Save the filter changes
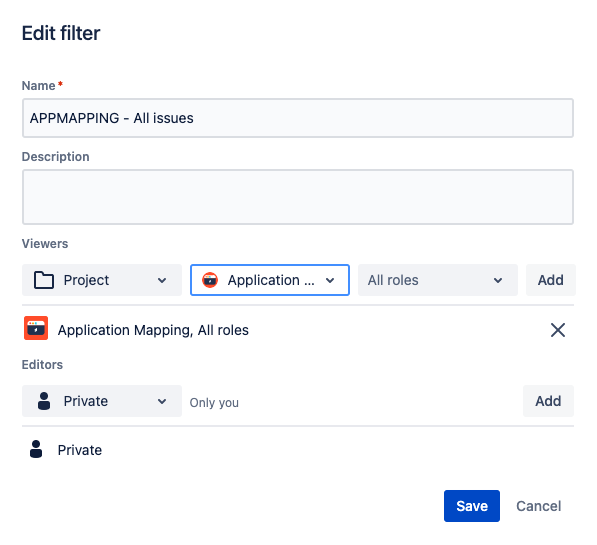This screenshot has width=597, height=545. click(x=472, y=506)
